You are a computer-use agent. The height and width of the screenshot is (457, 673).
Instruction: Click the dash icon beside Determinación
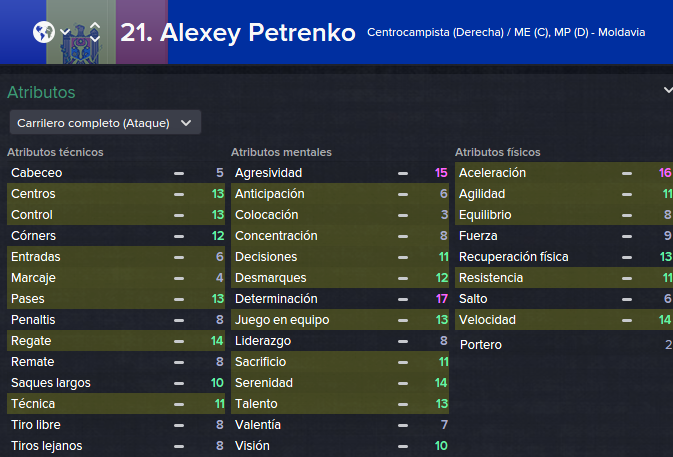coord(403,300)
